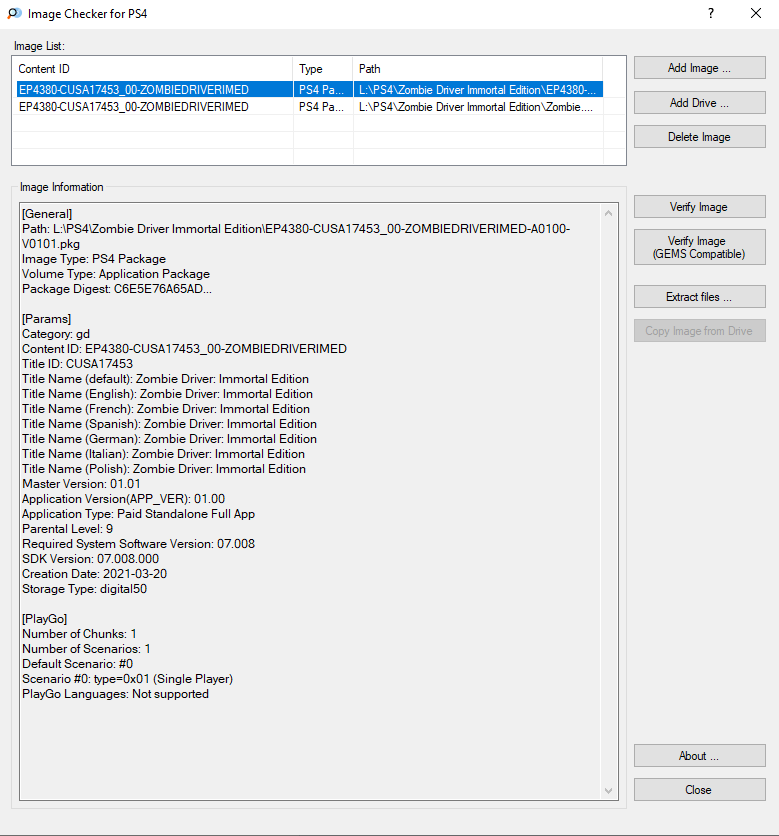The height and width of the screenshot is (836, 779).
Task: Click the scroll down arrow in Image Information
Action: tap(608, 791)
